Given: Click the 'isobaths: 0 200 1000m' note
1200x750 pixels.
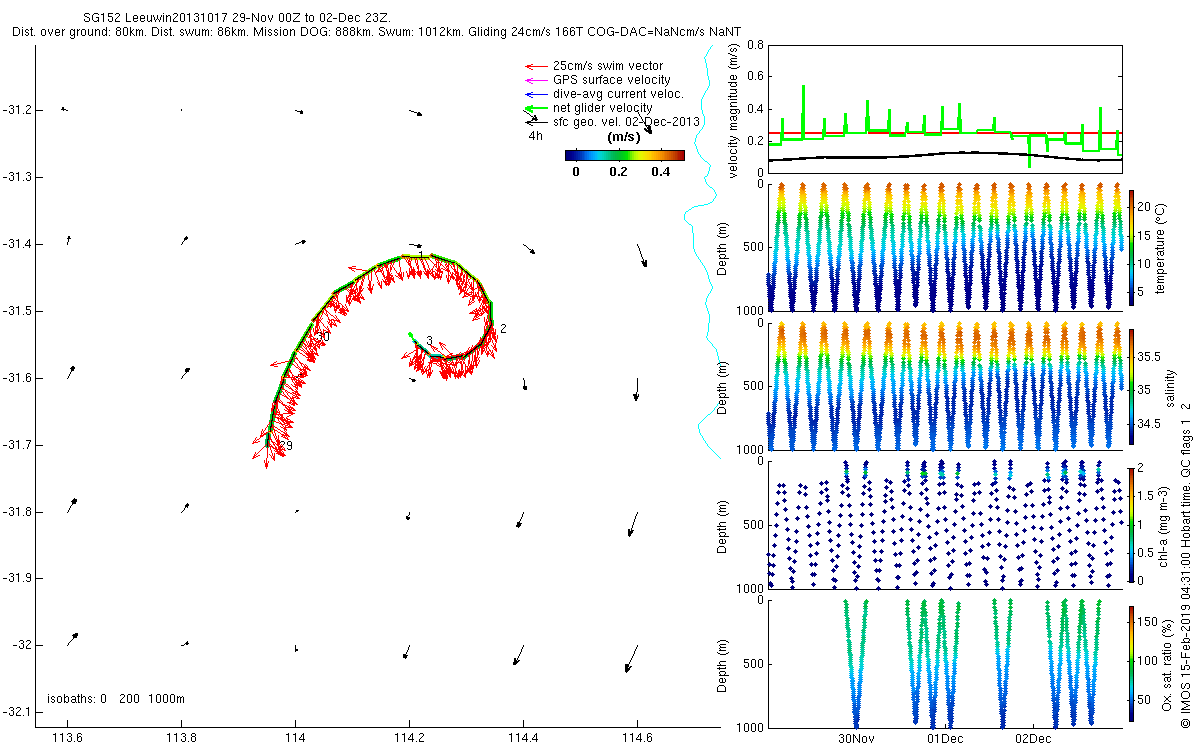Looking at the screenshot, I should (x=116, y=698).
